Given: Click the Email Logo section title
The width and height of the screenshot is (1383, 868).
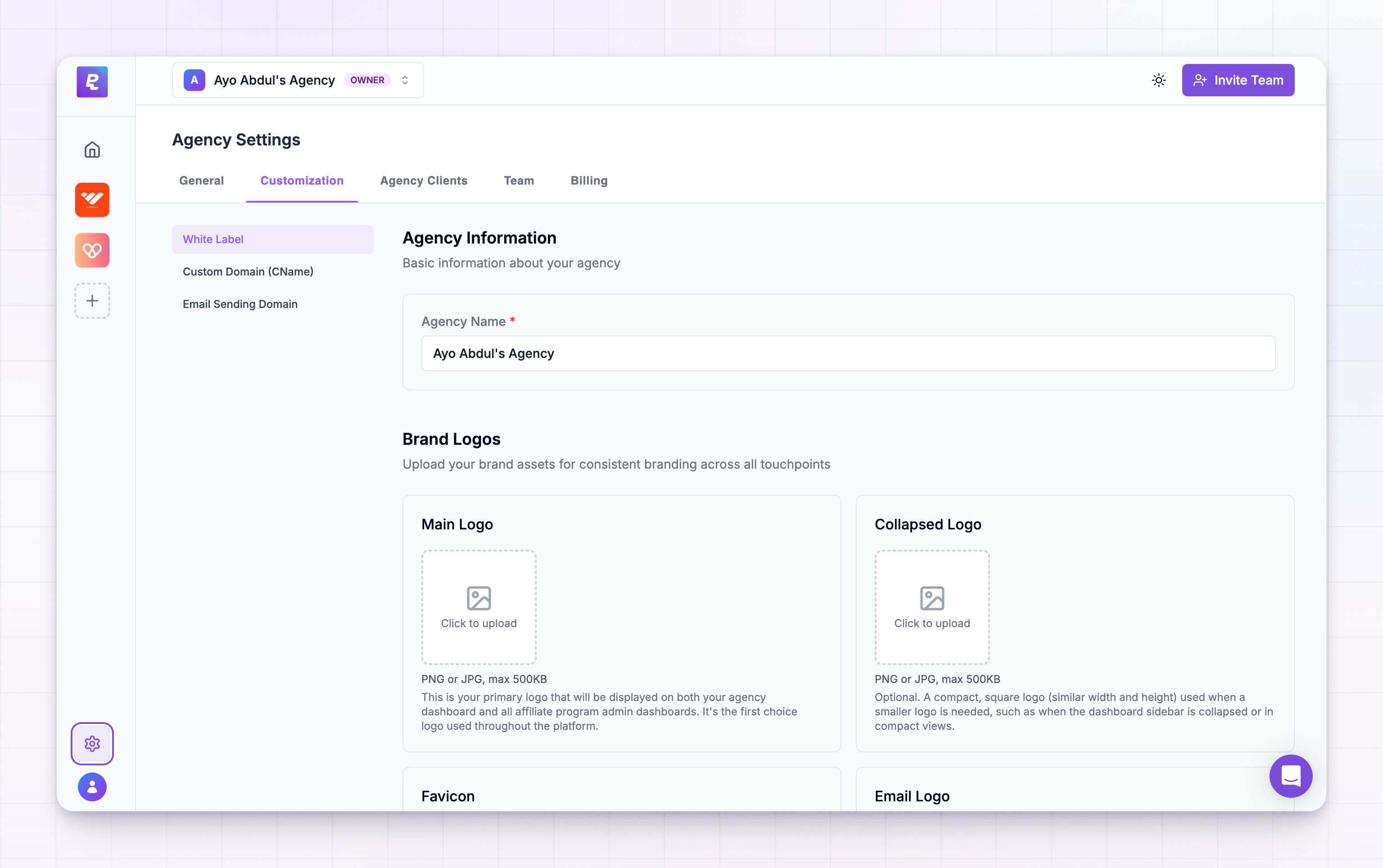Looking at the screenshot, I should coord(912,796).
